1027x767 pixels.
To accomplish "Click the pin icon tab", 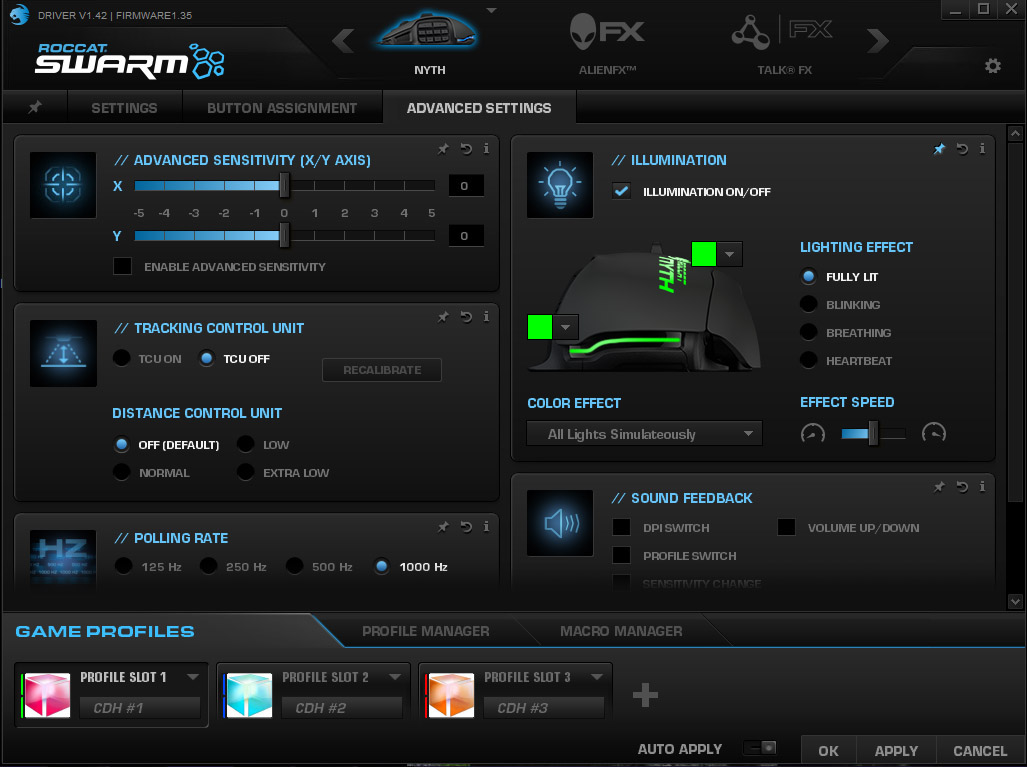I will [35, 107].
